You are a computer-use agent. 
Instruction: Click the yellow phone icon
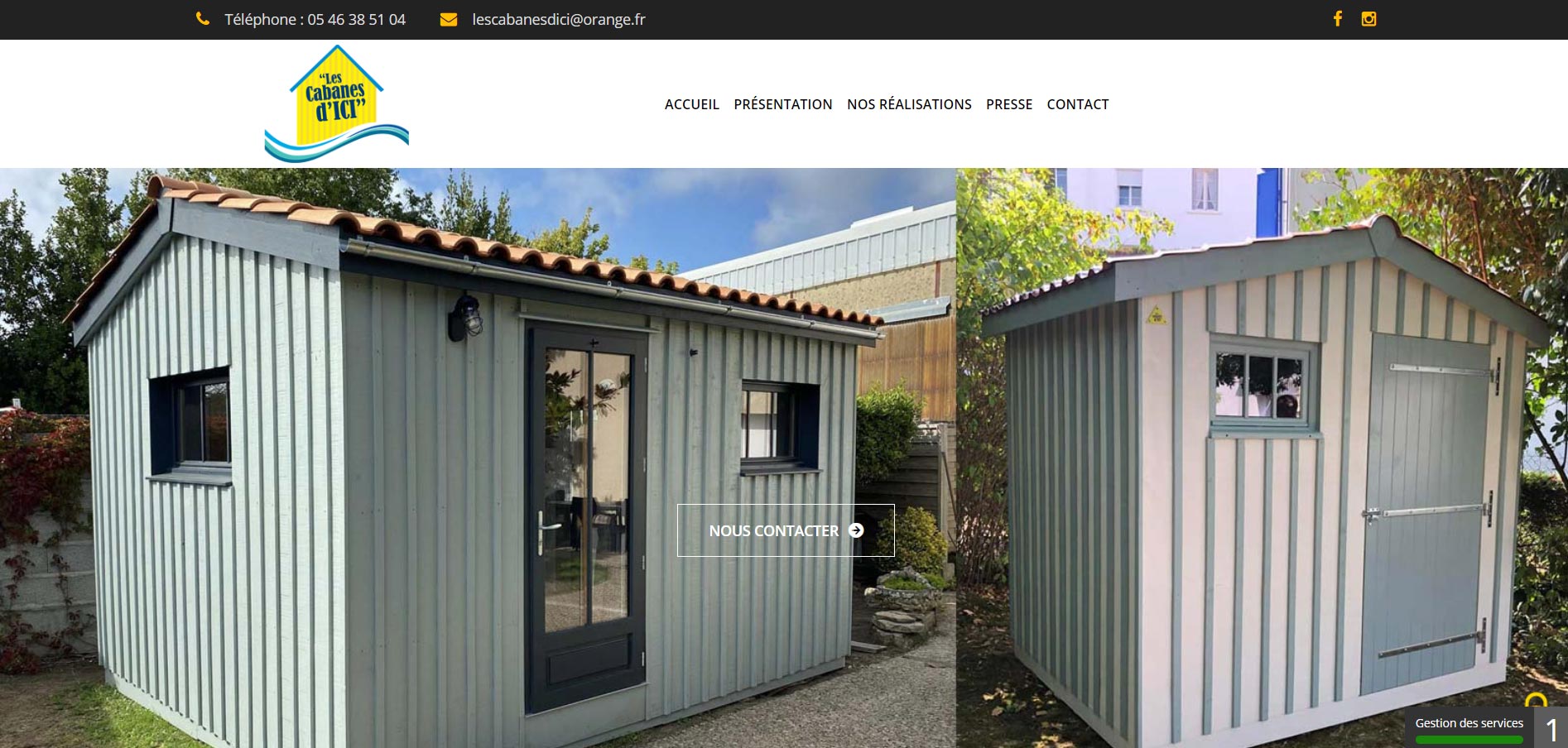coord(202,19)
